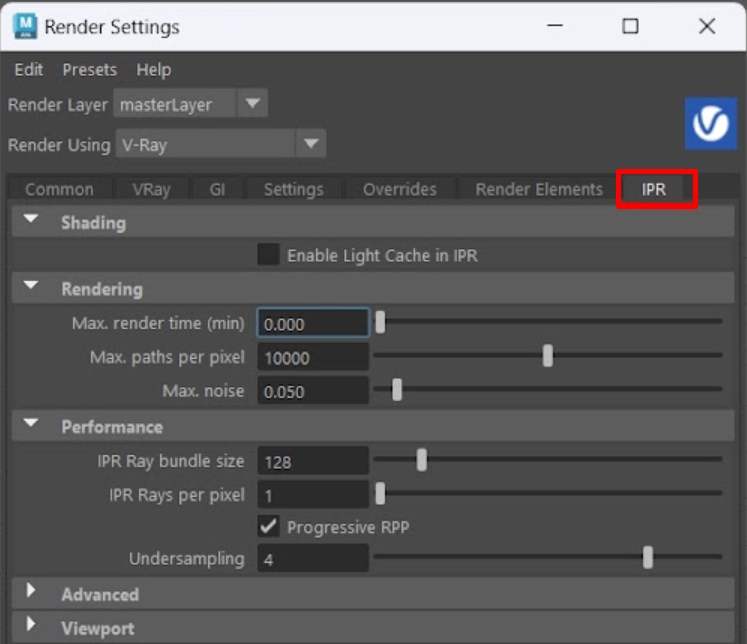The width and height of the screenshot is (747, 644).
Task: Open the Presets menu
Action: (90, 70)
